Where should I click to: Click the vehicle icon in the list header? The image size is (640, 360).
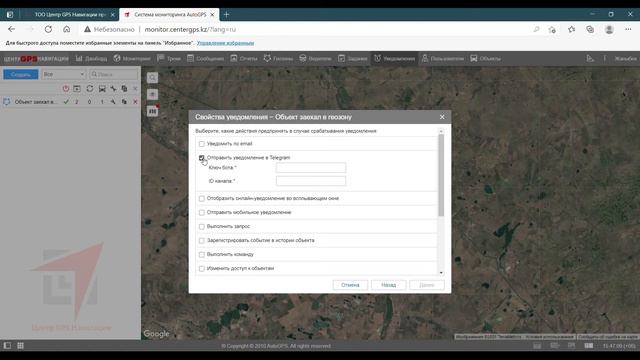102,89
